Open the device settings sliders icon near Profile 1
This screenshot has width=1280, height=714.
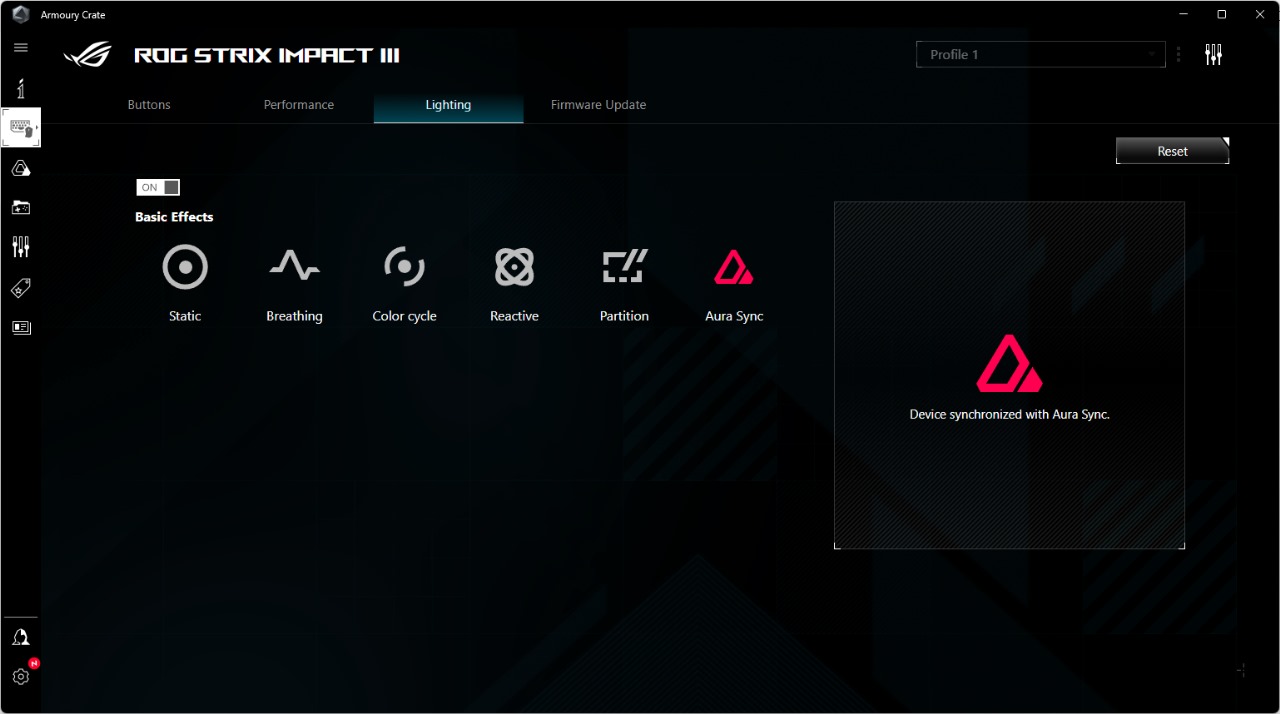point(1213,54)
